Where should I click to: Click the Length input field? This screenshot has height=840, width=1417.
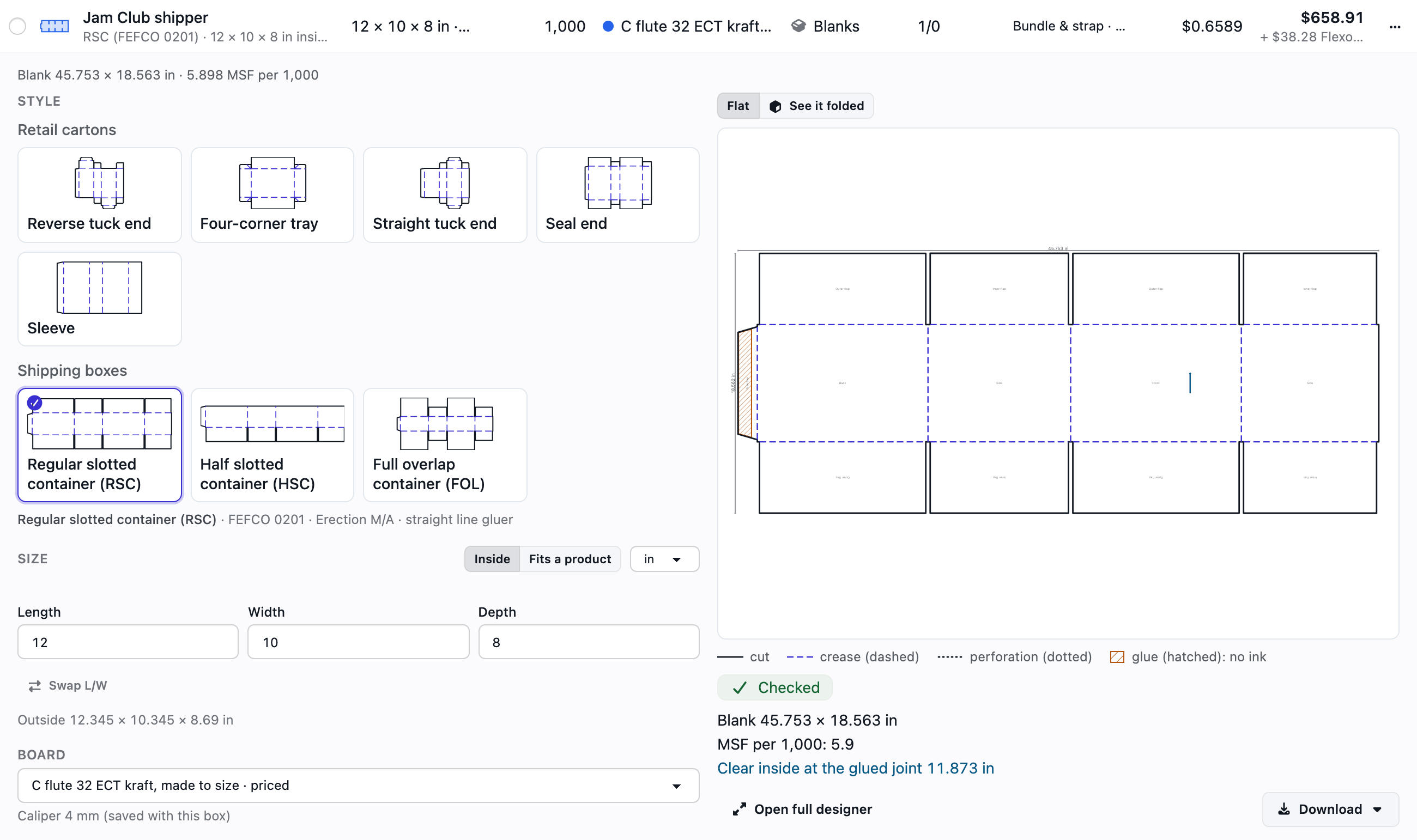point(128,642)
